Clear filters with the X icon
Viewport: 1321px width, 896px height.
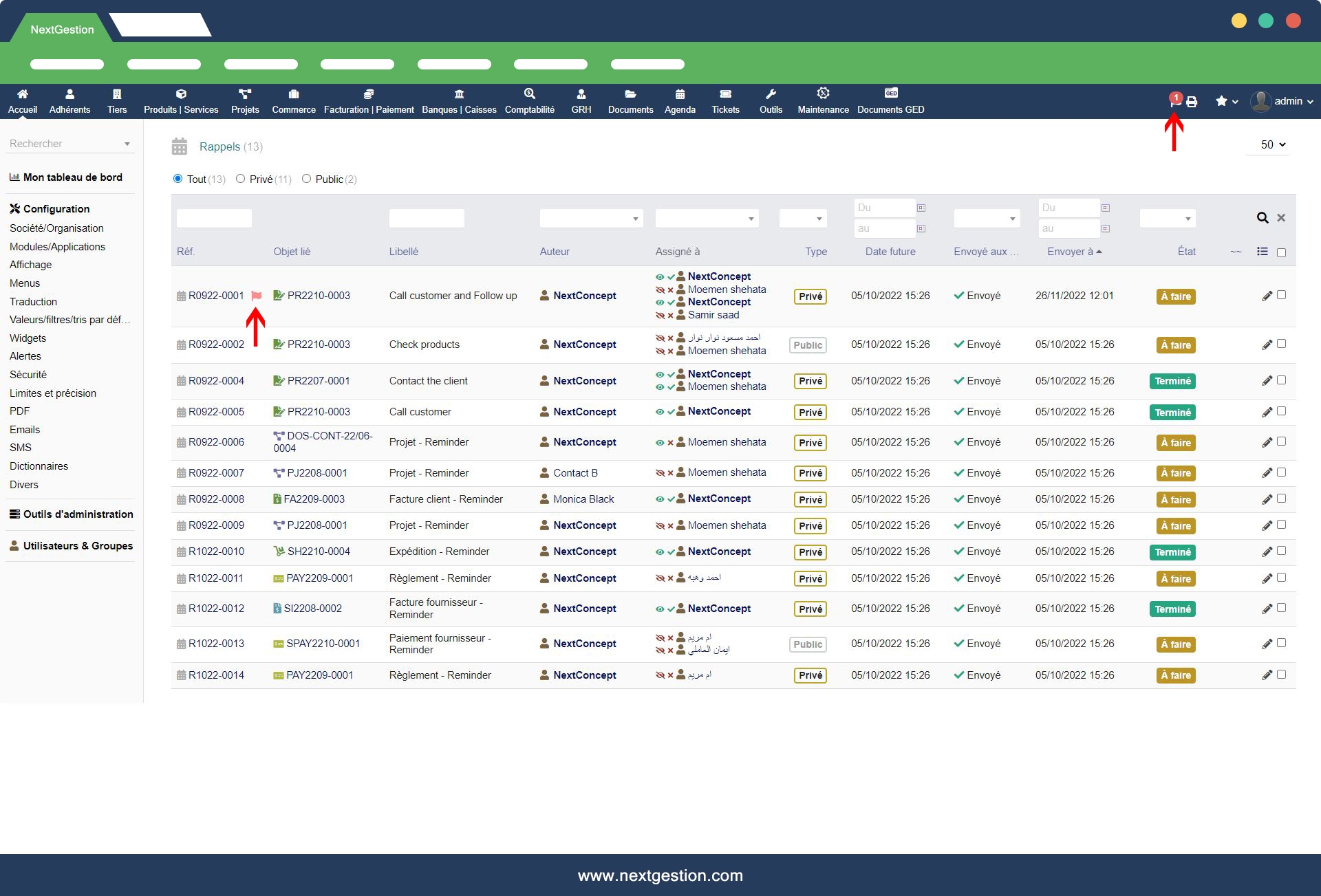coord(1281,218)
